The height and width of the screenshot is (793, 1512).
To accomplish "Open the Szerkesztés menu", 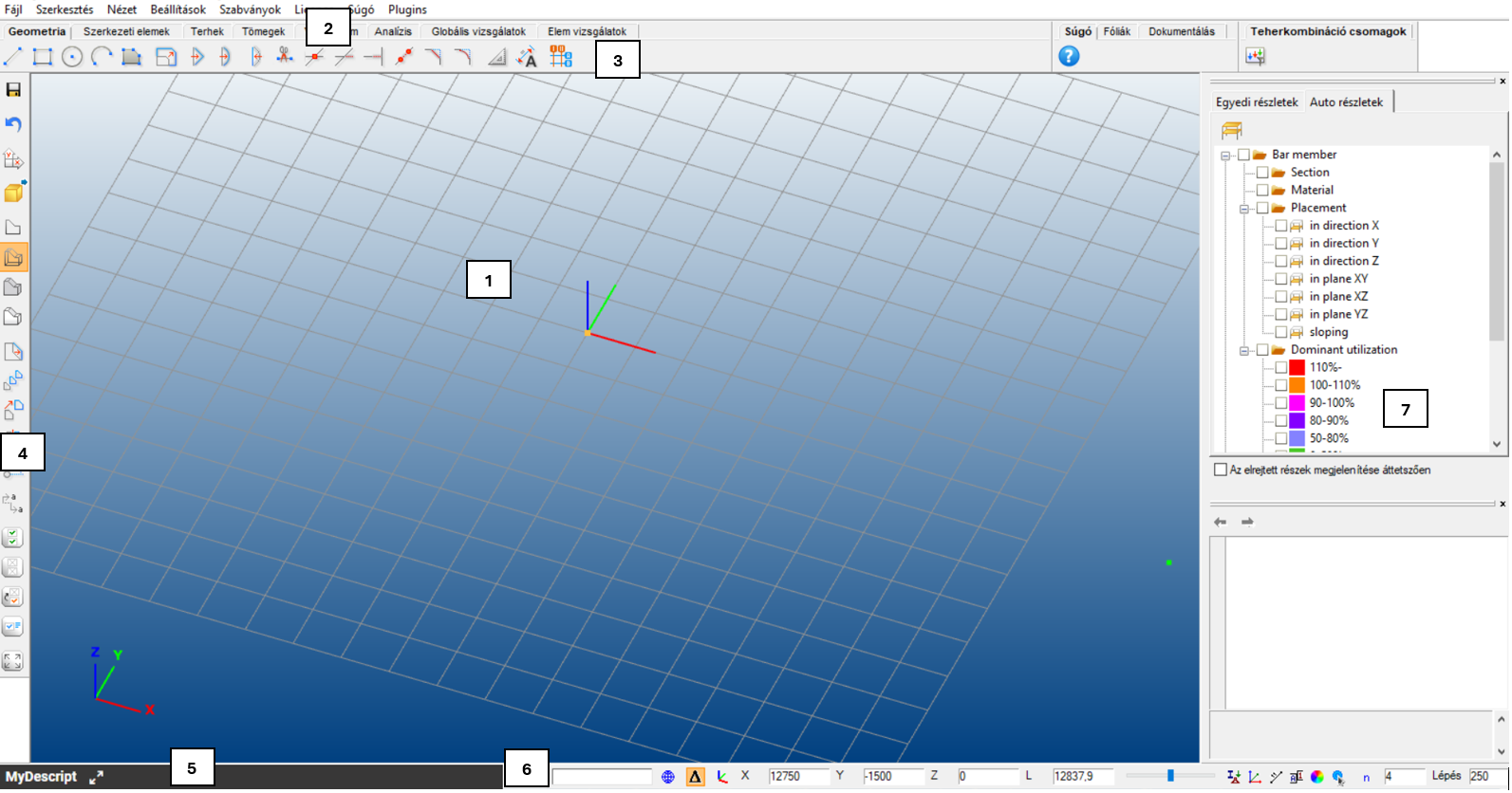I will click(x=65, y=9).
